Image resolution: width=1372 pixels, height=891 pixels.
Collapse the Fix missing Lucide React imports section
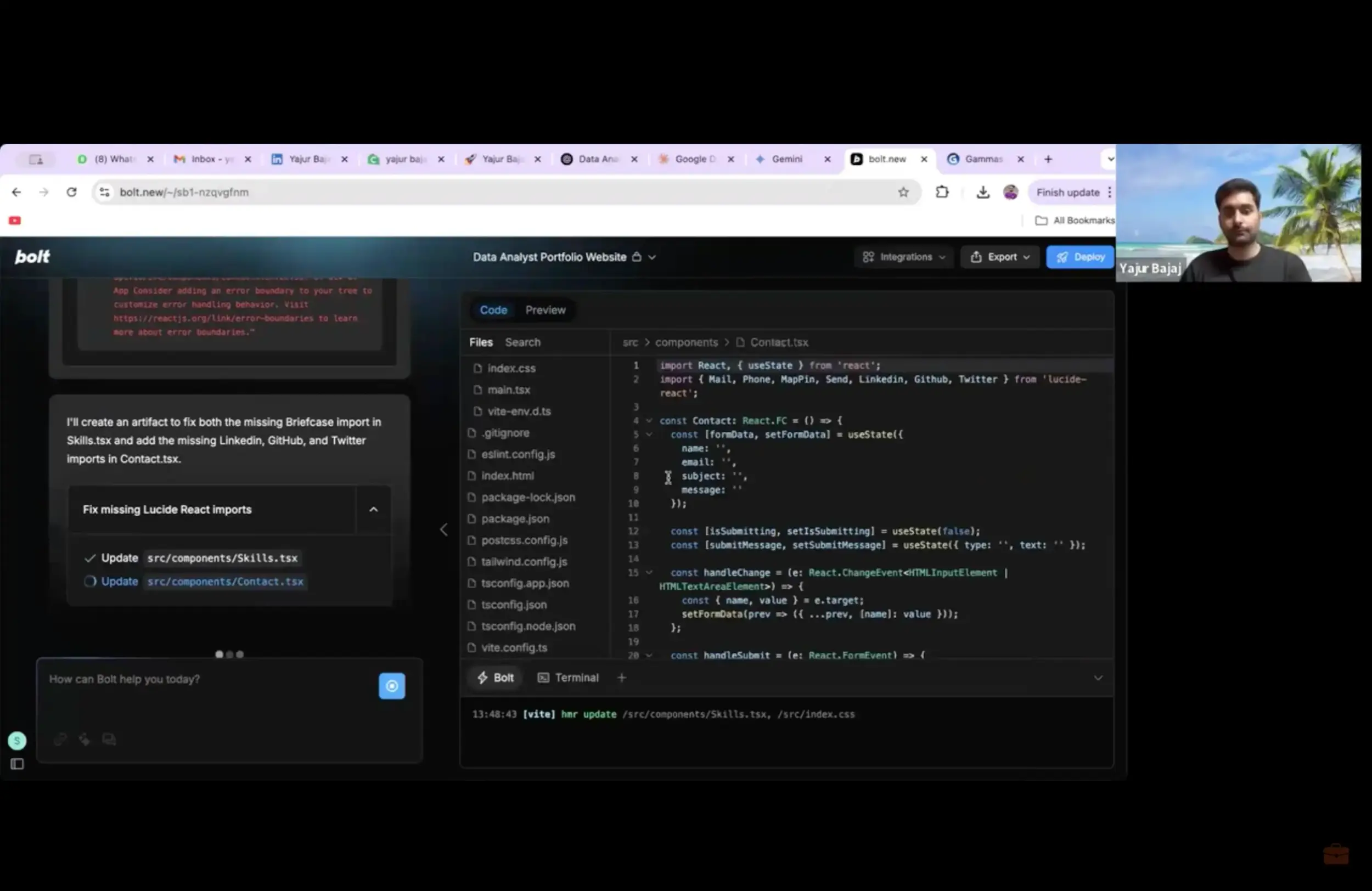coord(374,510)
